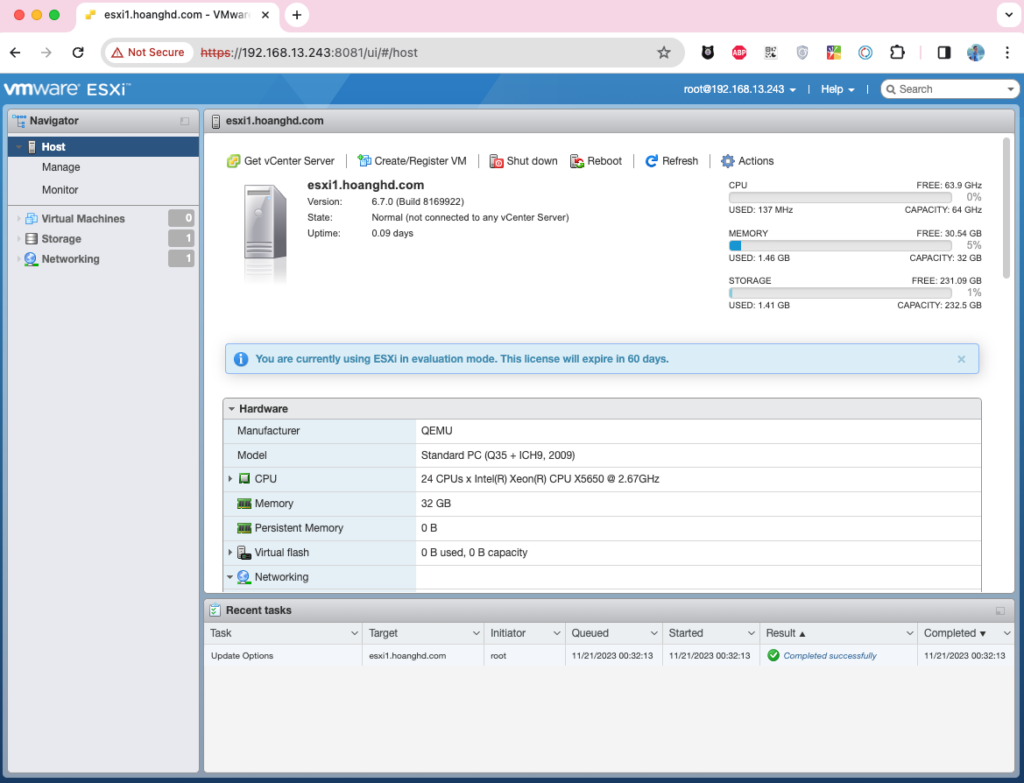The width and height of the screenshot is (1024, 783).
Task: Select Manage under Host
Action: pyautogui.click(x=61, y=167)
